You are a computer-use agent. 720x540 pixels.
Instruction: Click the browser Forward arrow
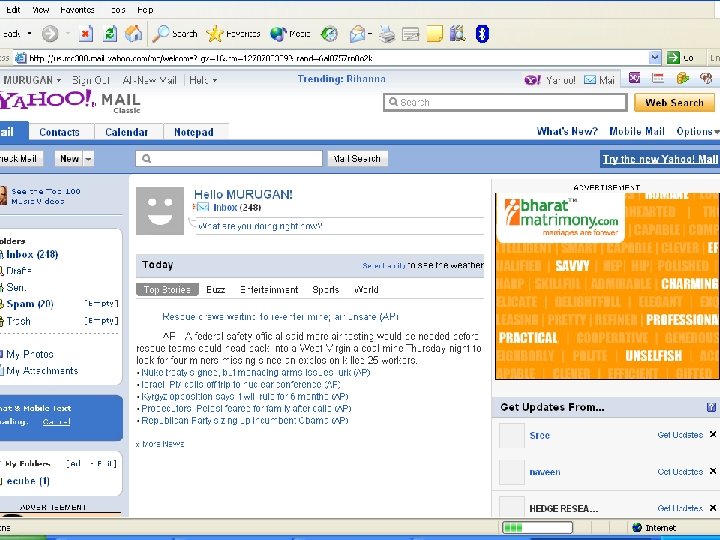50,34
